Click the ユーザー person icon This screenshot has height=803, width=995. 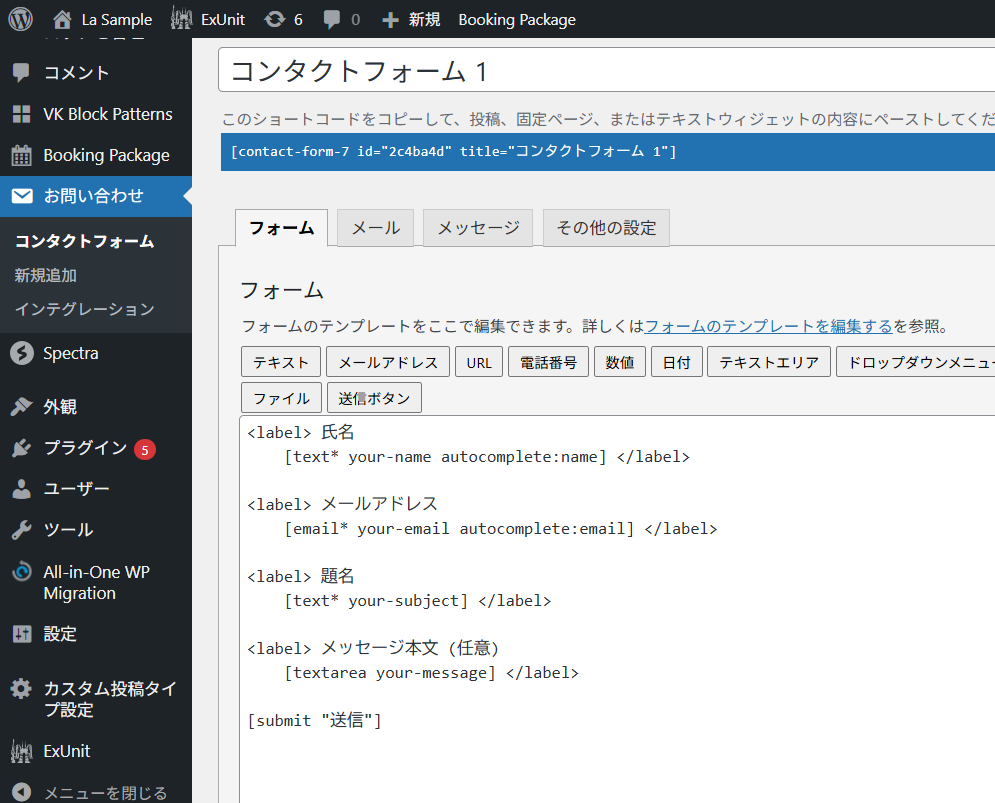tap(22, 489)
